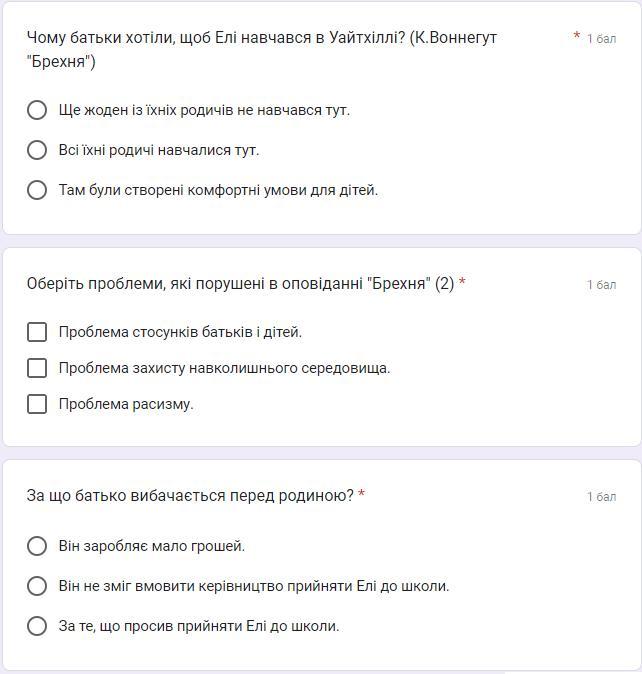Tick the "Проблема стосунків батьків і дітей" checkbox
This screenshot has height=674, width=642.
point(37,332)
